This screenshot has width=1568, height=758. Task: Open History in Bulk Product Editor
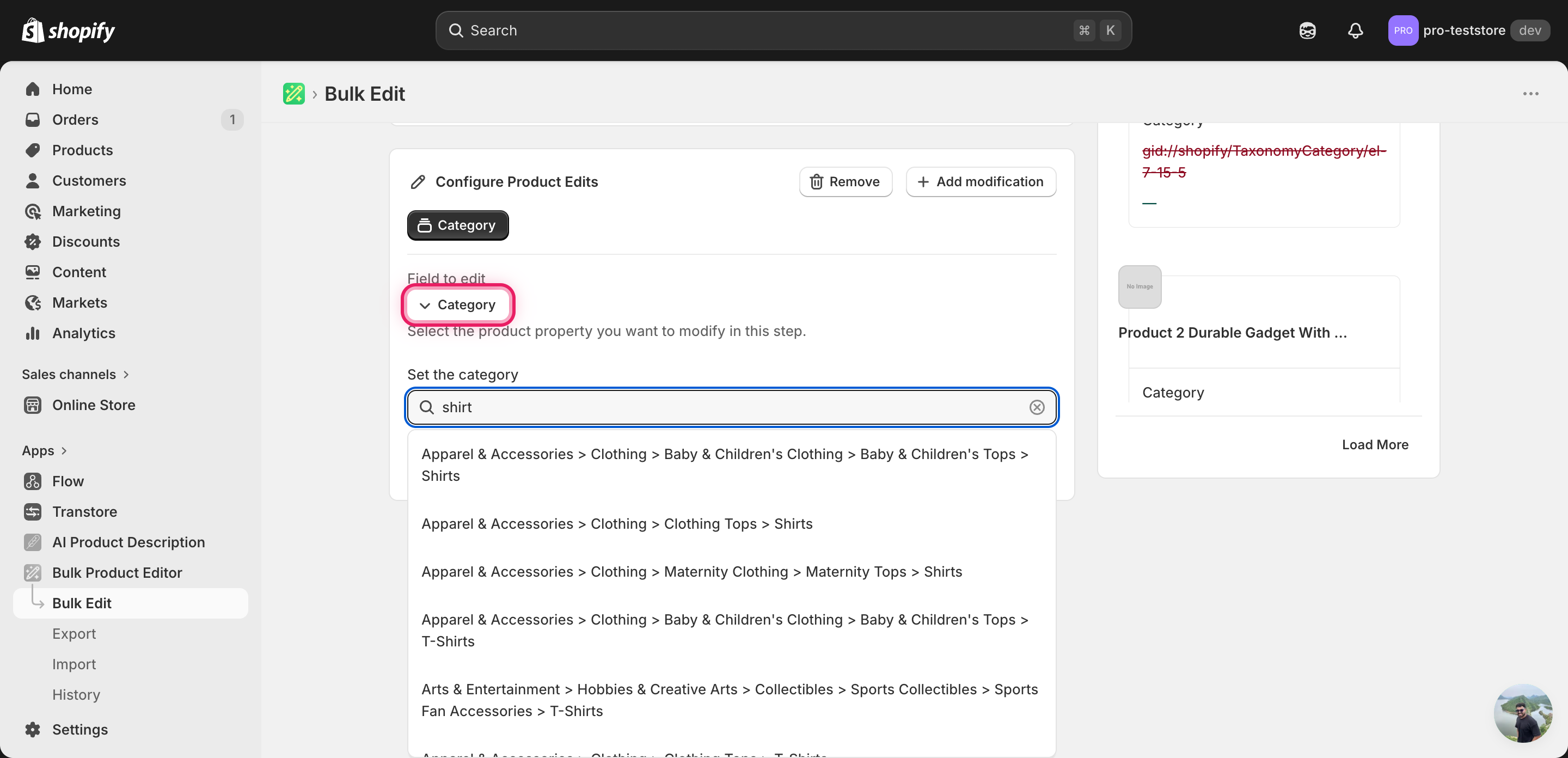(76, 694)
